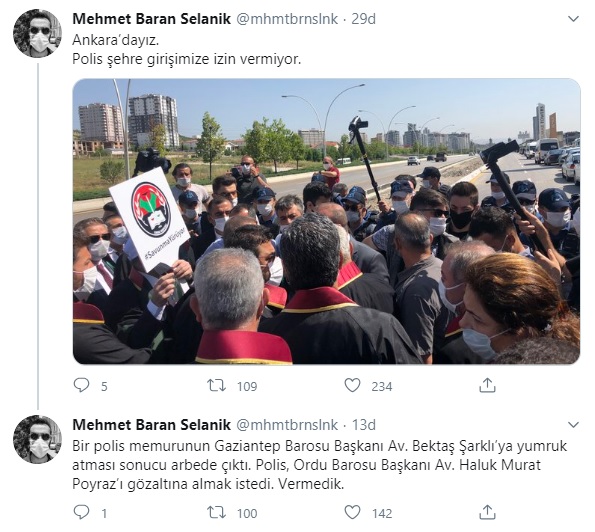The height and width of the screenshot is (532, 595).
Task: Open the @mhmtbrnslnk handle on the second tweet
Action: pos(287,425)
